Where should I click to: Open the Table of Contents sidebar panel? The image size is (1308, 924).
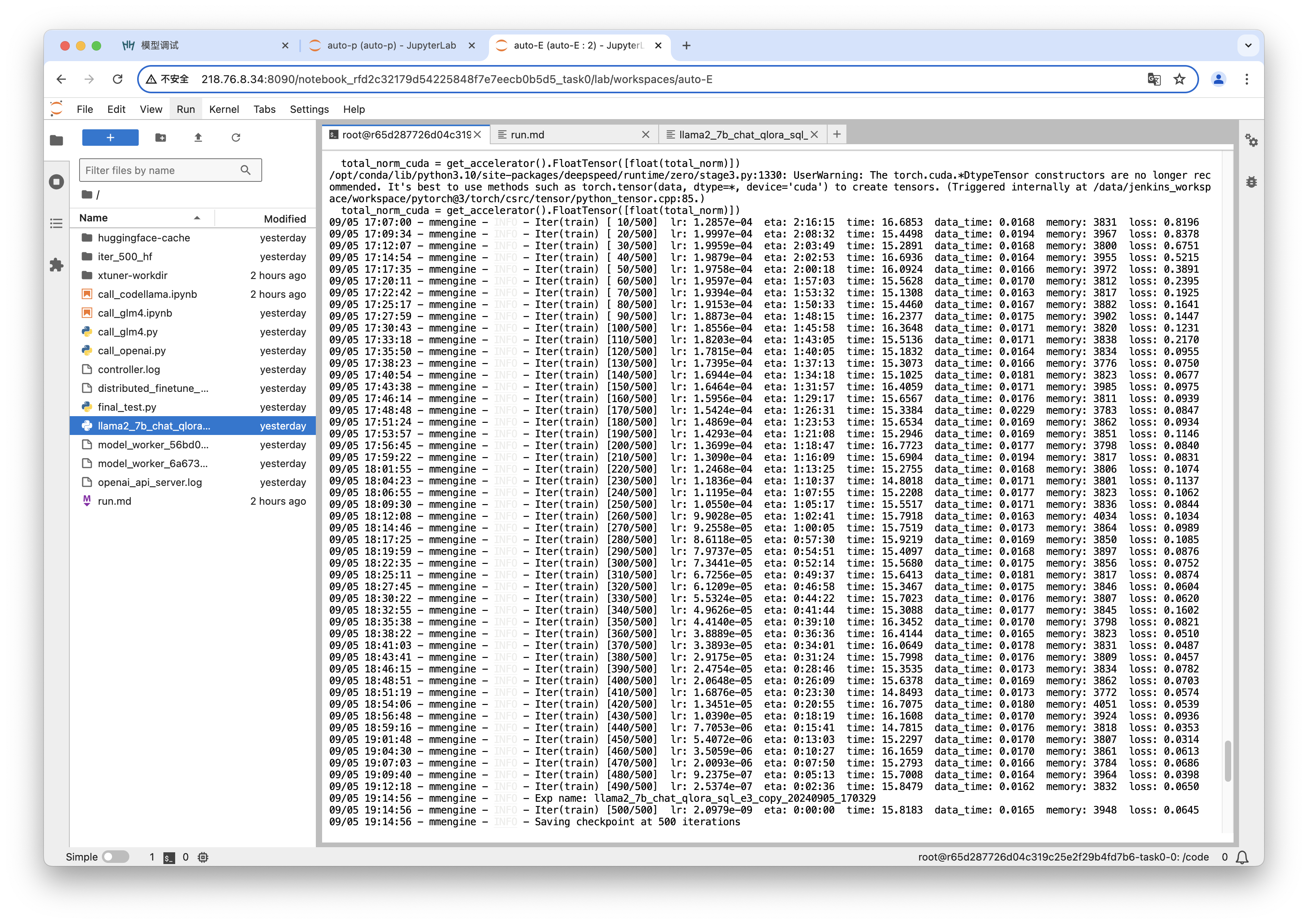tap(56, 223)
